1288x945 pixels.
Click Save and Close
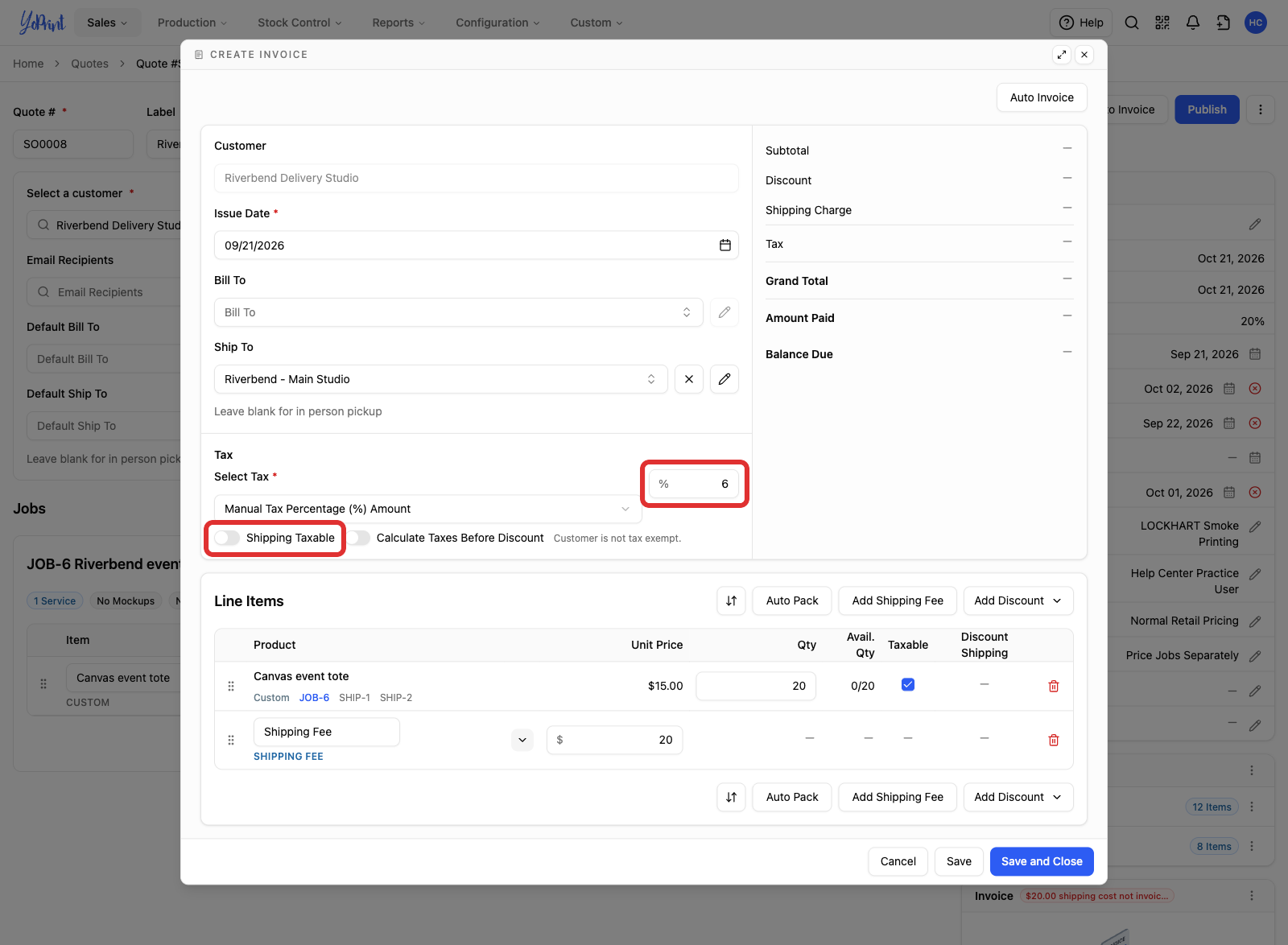[x=1042, y=861]
